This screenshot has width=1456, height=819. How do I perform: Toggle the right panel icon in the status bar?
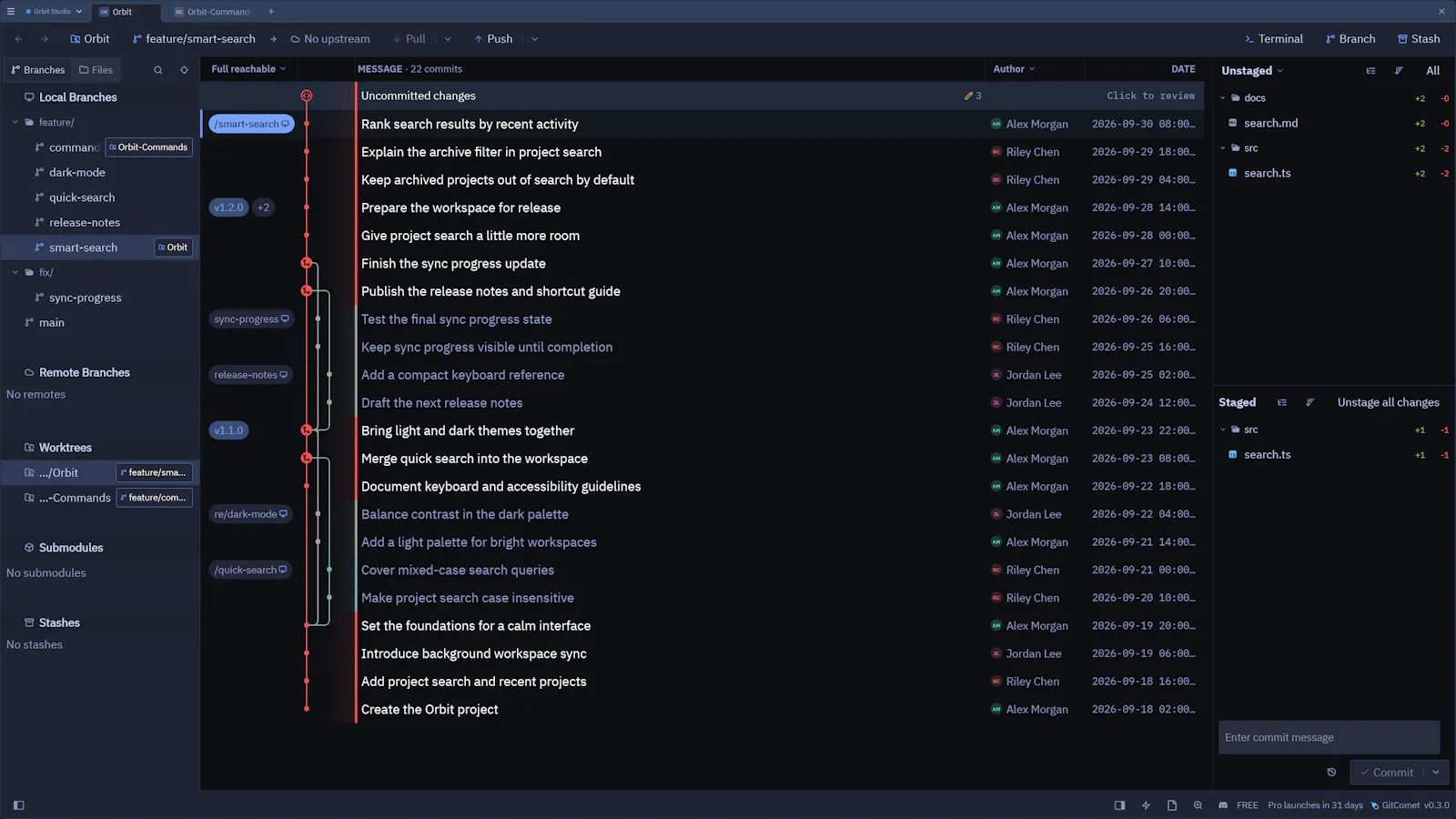pos(1119,805)
